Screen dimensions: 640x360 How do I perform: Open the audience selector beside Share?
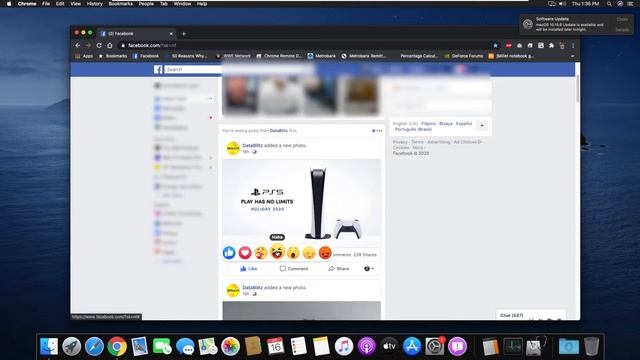tap(369, 269)
